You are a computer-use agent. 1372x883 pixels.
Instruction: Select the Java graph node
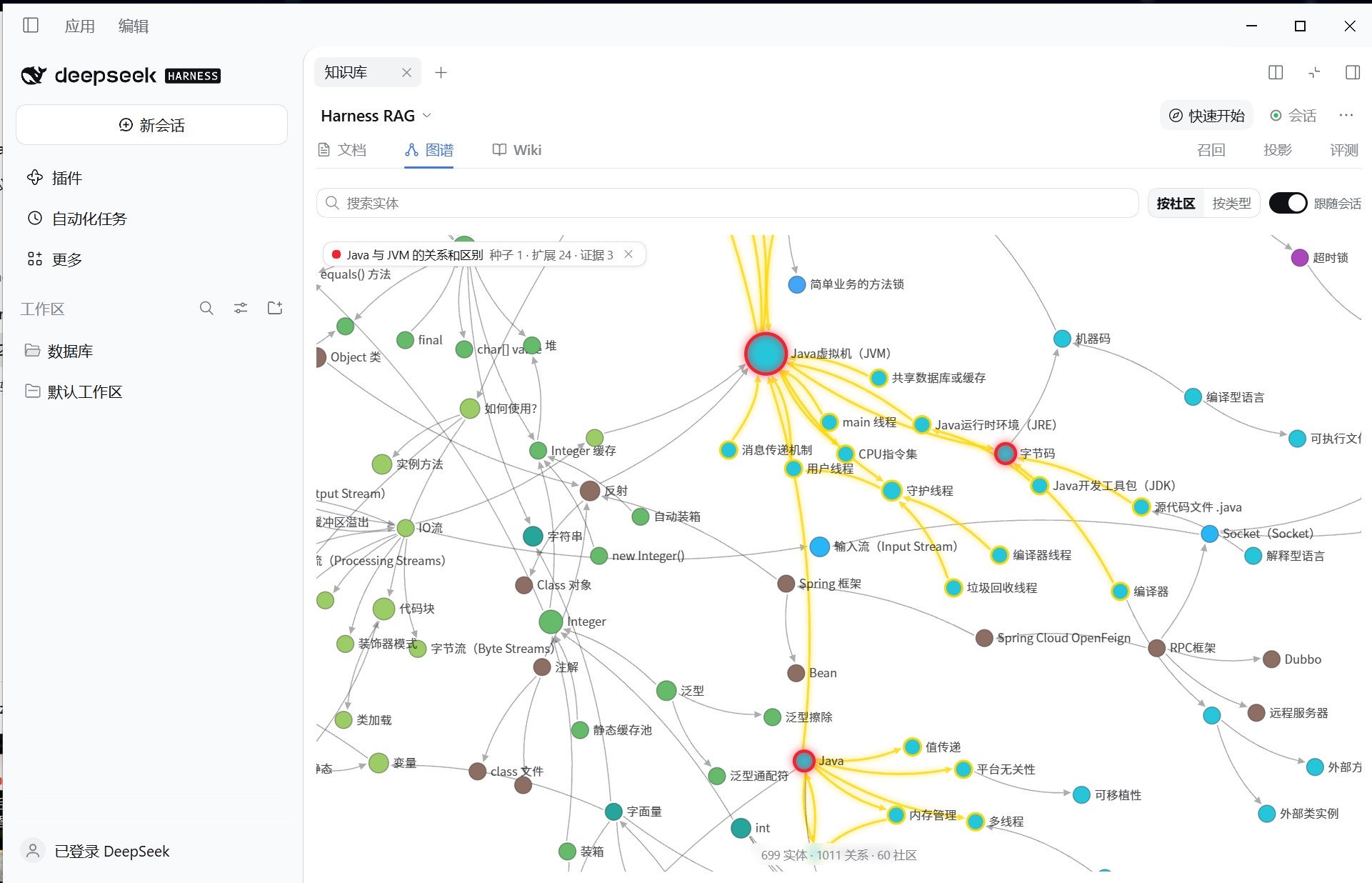coord(804,761)
